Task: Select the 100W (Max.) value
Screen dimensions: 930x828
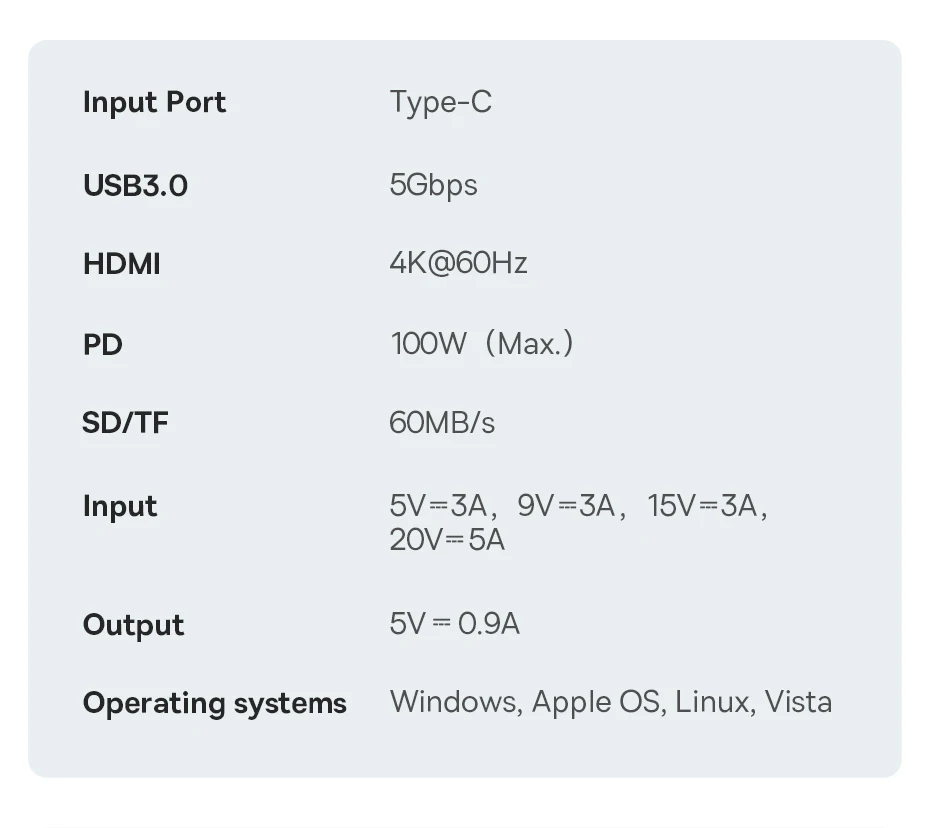Action: 482,344
